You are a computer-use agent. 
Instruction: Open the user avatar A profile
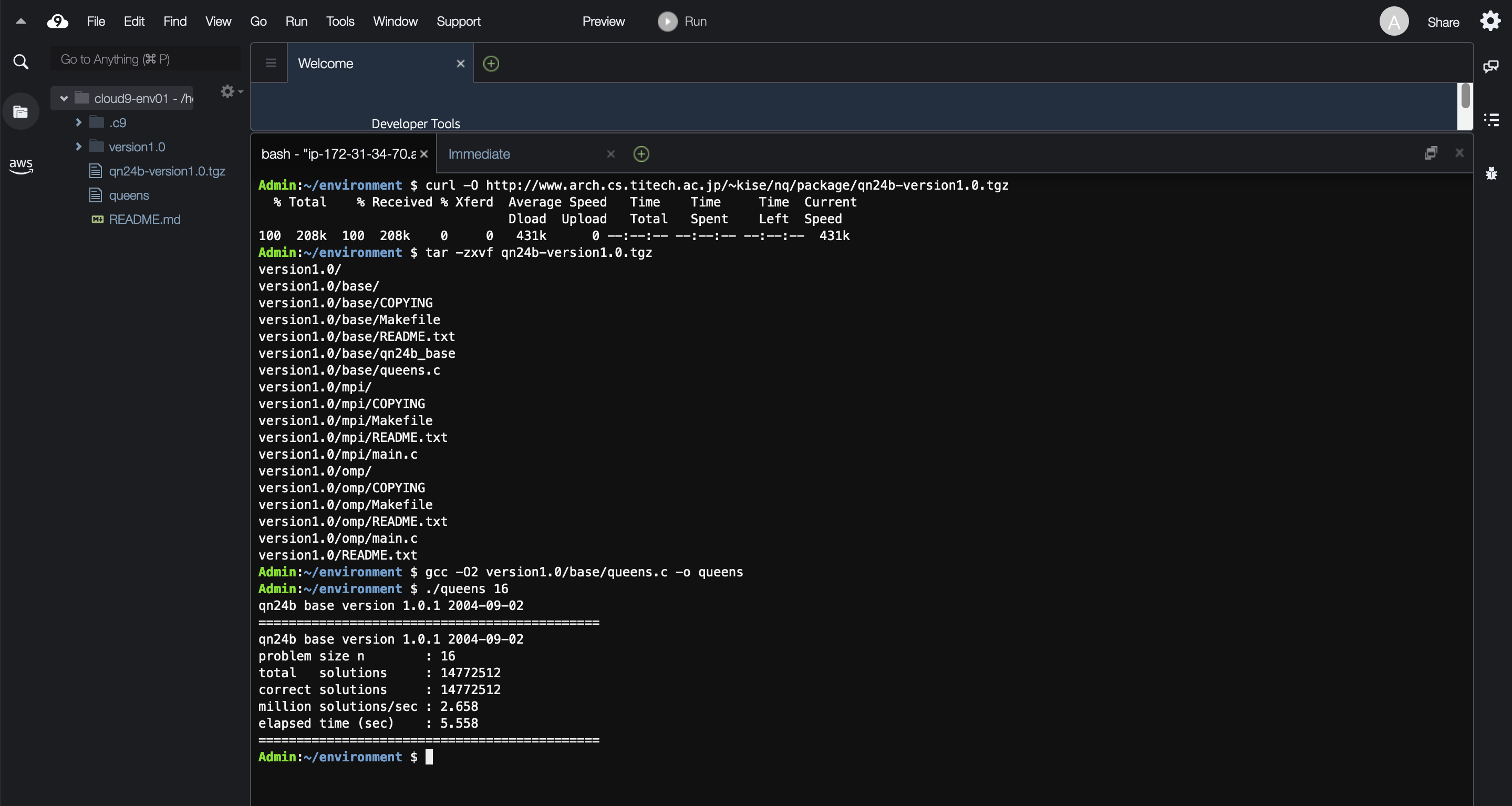1394,22
